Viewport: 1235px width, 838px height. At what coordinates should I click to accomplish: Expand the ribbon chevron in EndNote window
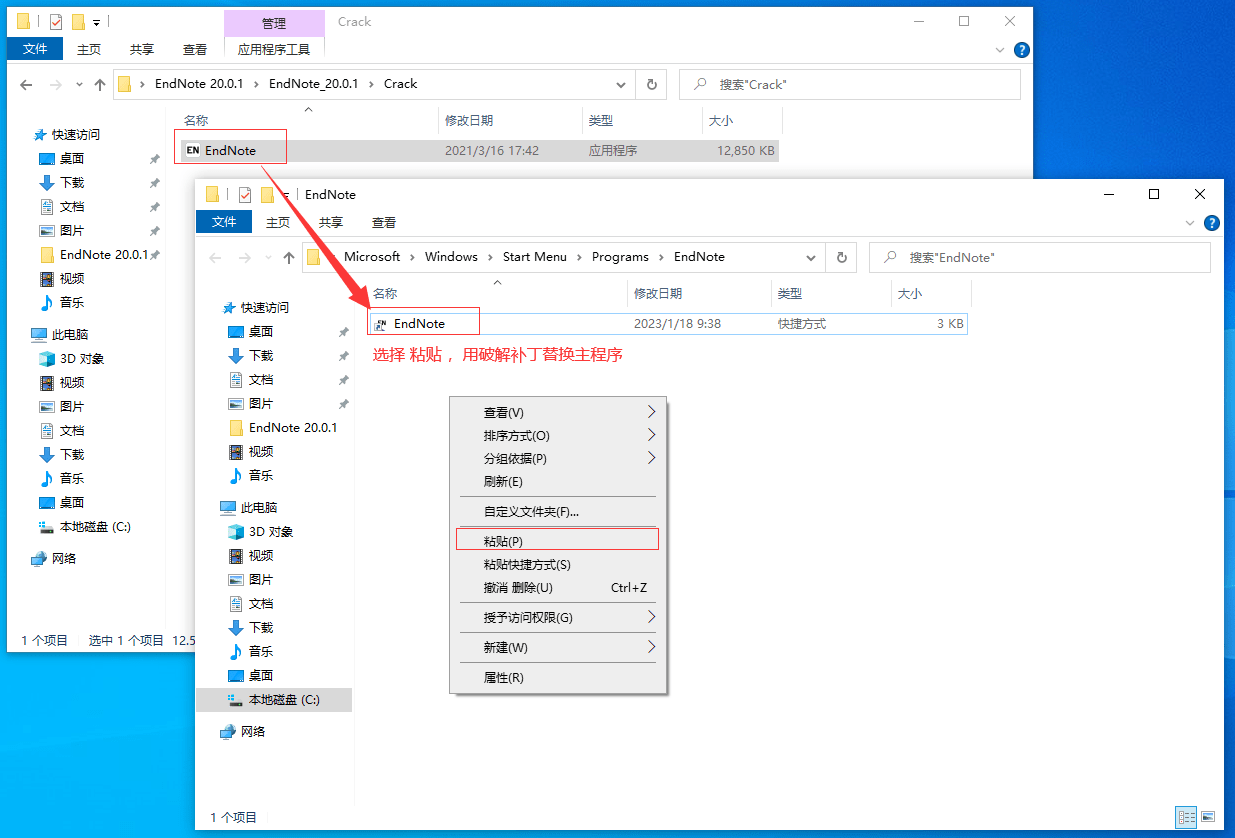[1190, 223]
